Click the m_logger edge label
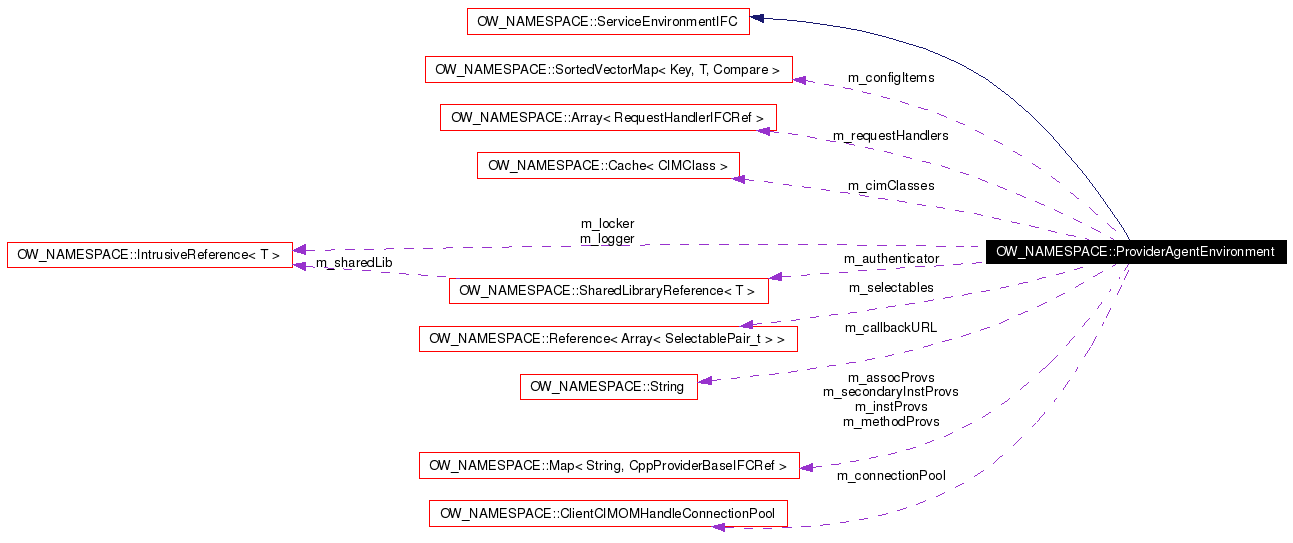 pos(607,239)
